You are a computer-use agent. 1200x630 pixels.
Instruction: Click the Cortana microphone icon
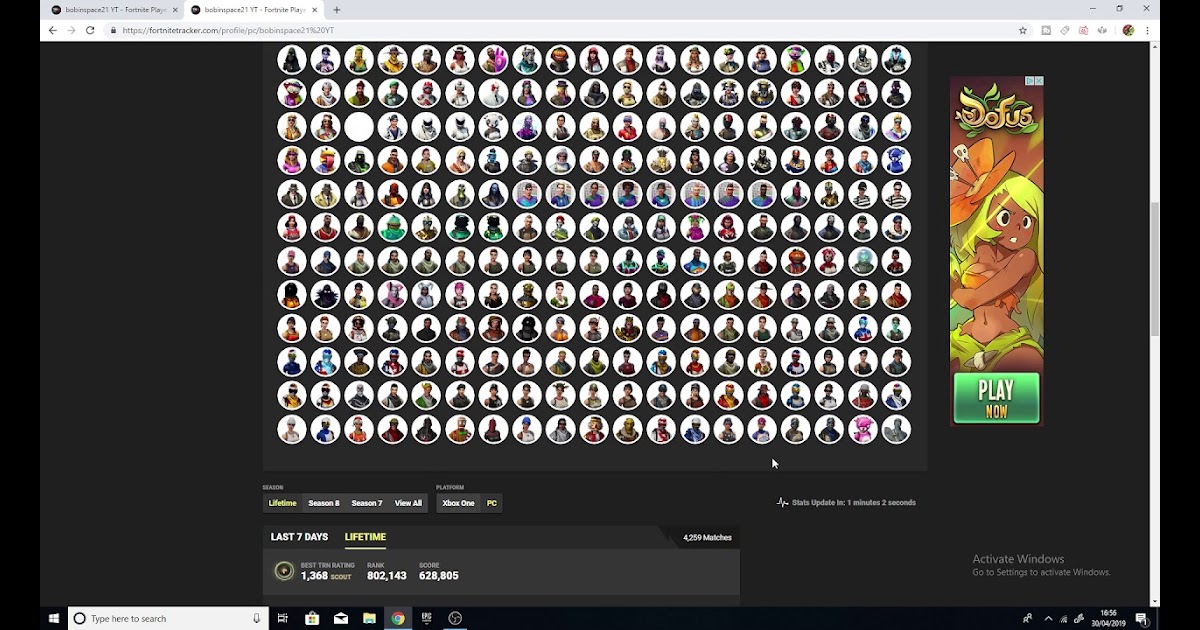pyautogui.click(x=256, y=619)
